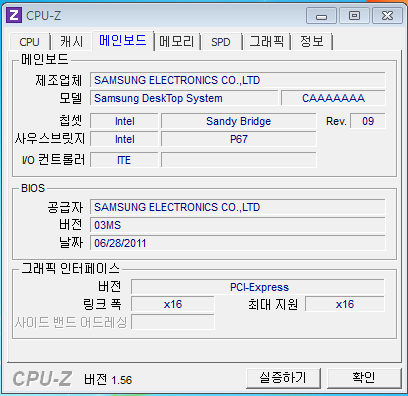This screenshot has width=408, height=396.
Task: Click the disabled sideband addressing field
Action: click(x=173, y=322)
